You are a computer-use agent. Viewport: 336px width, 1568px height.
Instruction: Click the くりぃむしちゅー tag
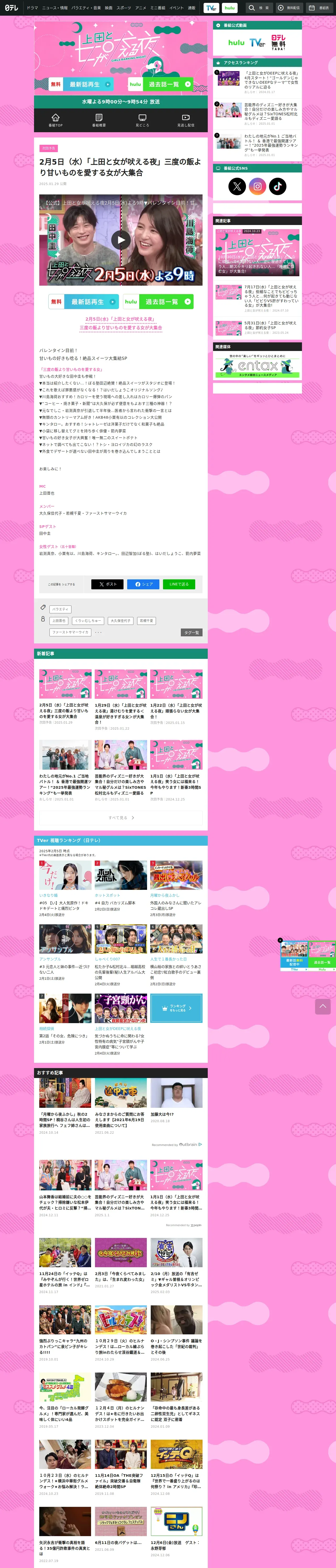point(88,621)
